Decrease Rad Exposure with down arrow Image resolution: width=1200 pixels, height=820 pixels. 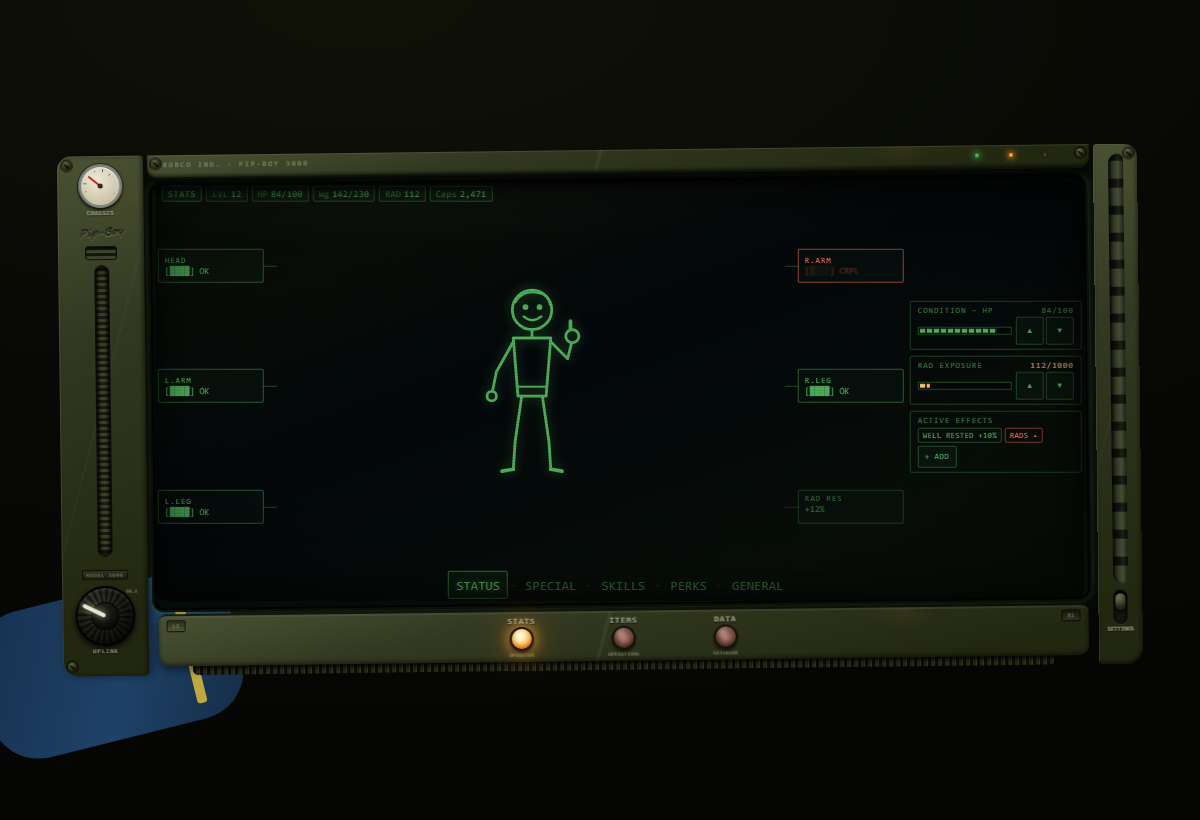(x=1060, y=386)
